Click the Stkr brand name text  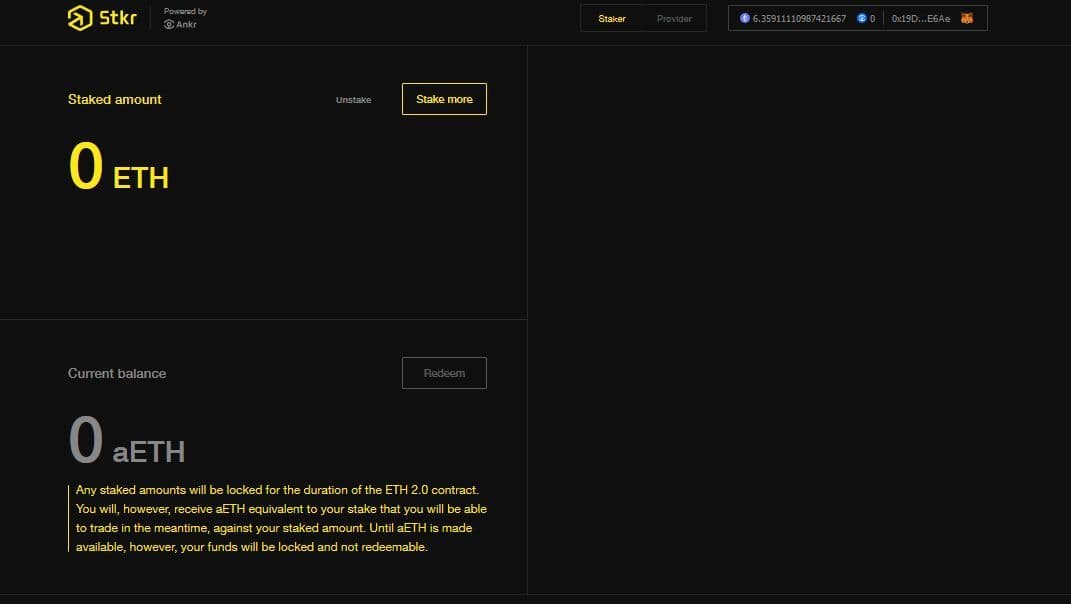tap(117, 18)
